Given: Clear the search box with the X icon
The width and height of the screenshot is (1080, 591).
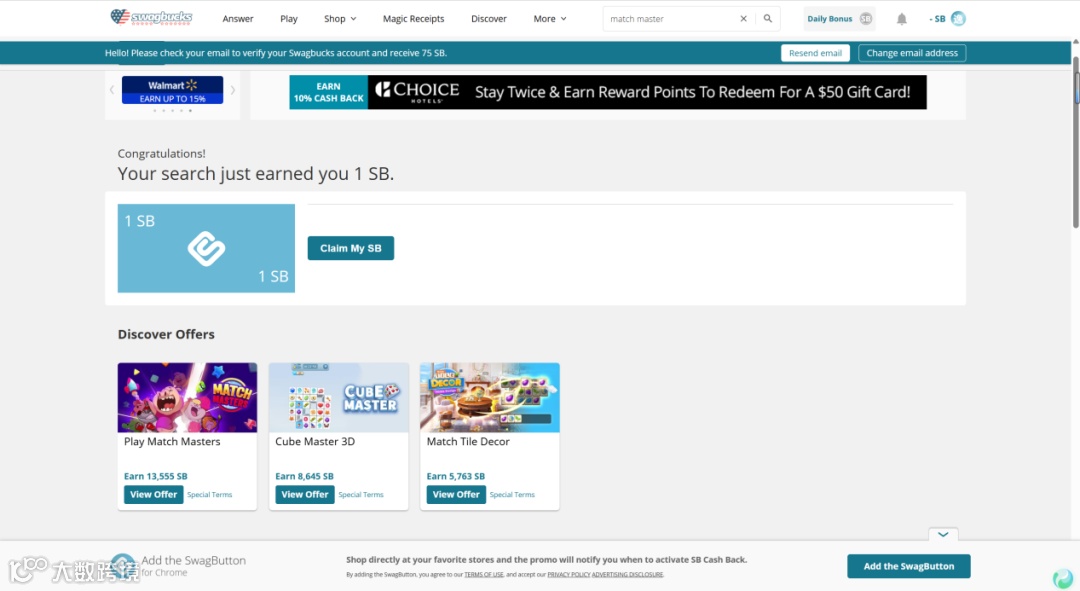Looking at the screenshot, I should (x=743, y=19).
